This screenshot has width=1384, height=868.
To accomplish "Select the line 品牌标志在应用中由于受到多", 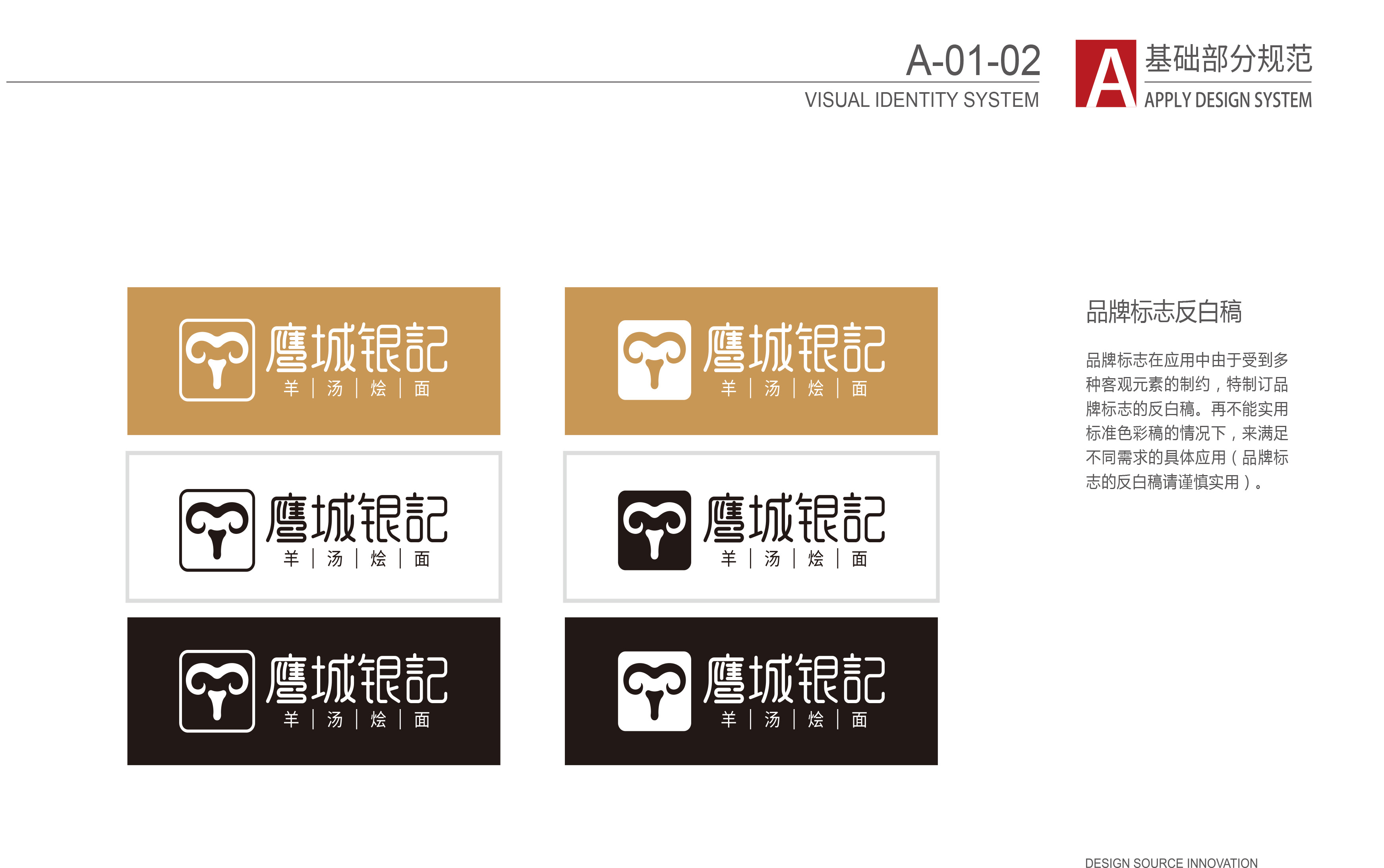I will pos(1187,361).
